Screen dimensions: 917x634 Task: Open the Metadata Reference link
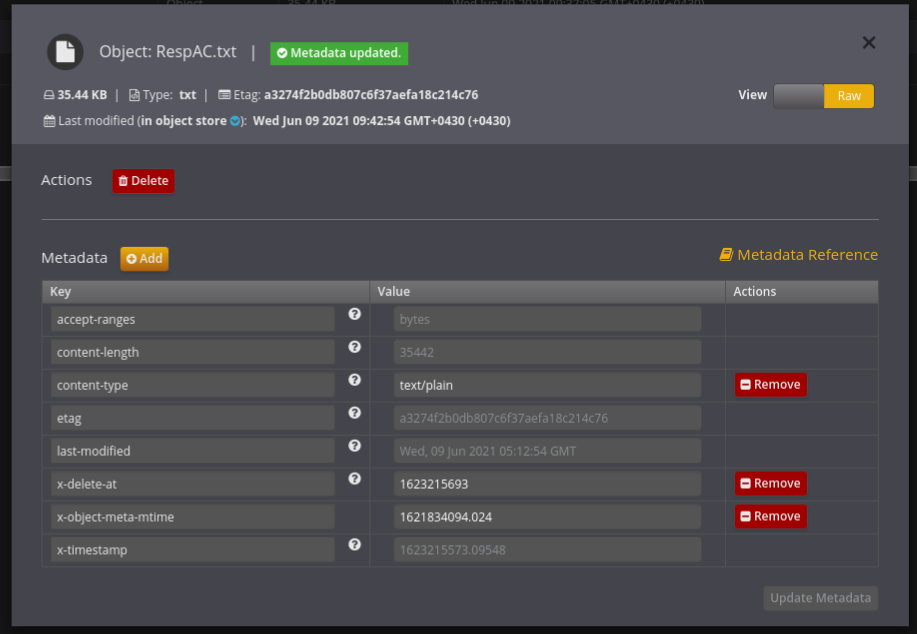798,255
